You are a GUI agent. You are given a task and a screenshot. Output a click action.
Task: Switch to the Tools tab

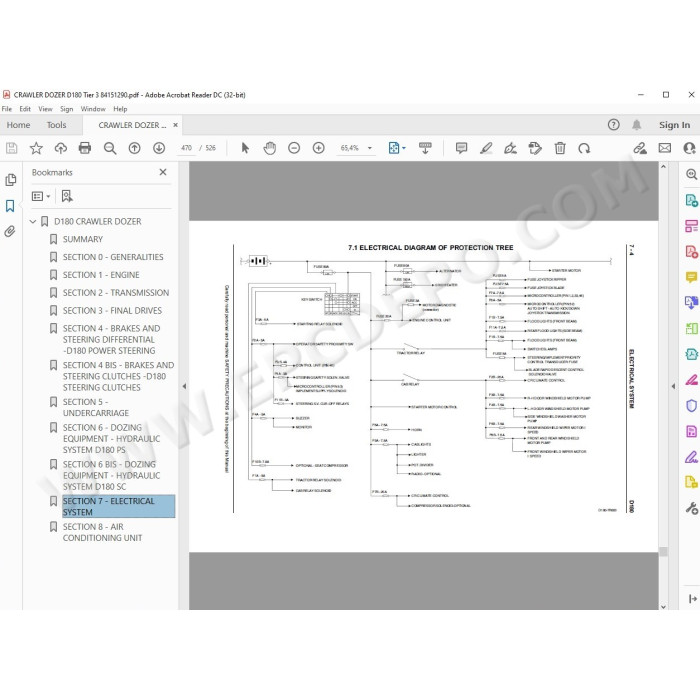pyautogui.click(x=56, y=125)
